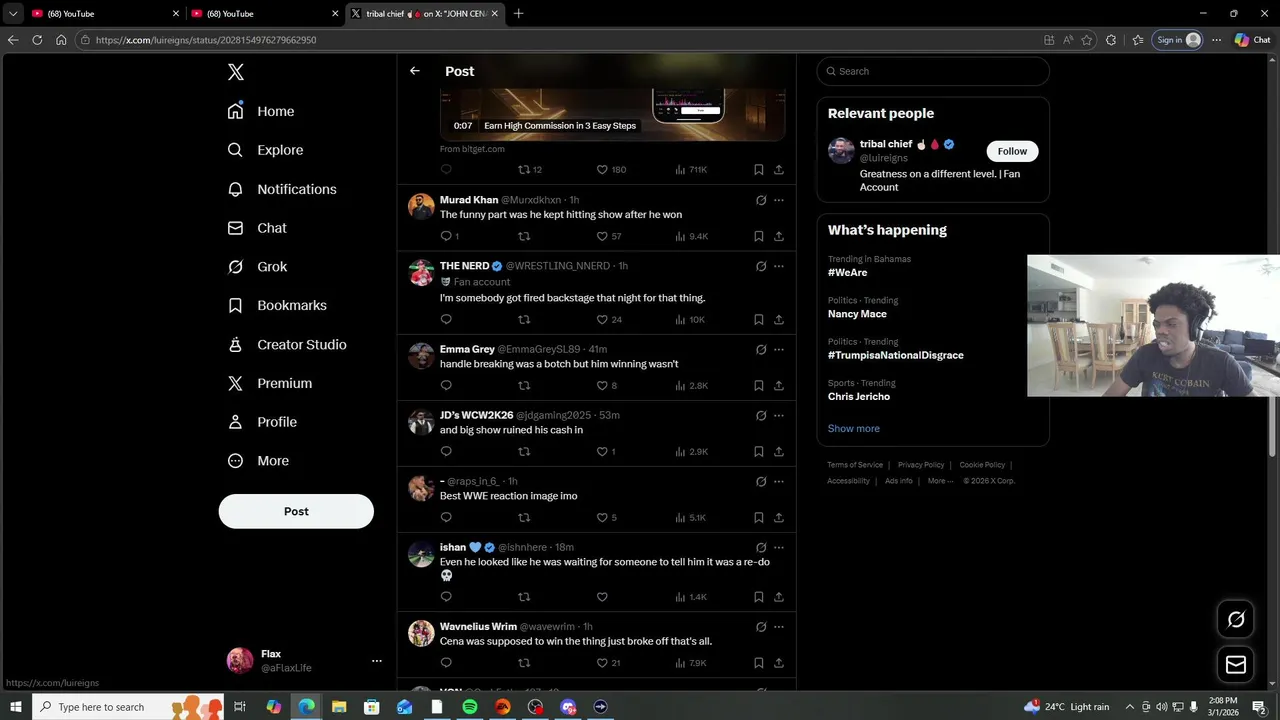Open the tab search dropdown in the browser
This screenshot has height=720, width=1280.
click(13, 14)
